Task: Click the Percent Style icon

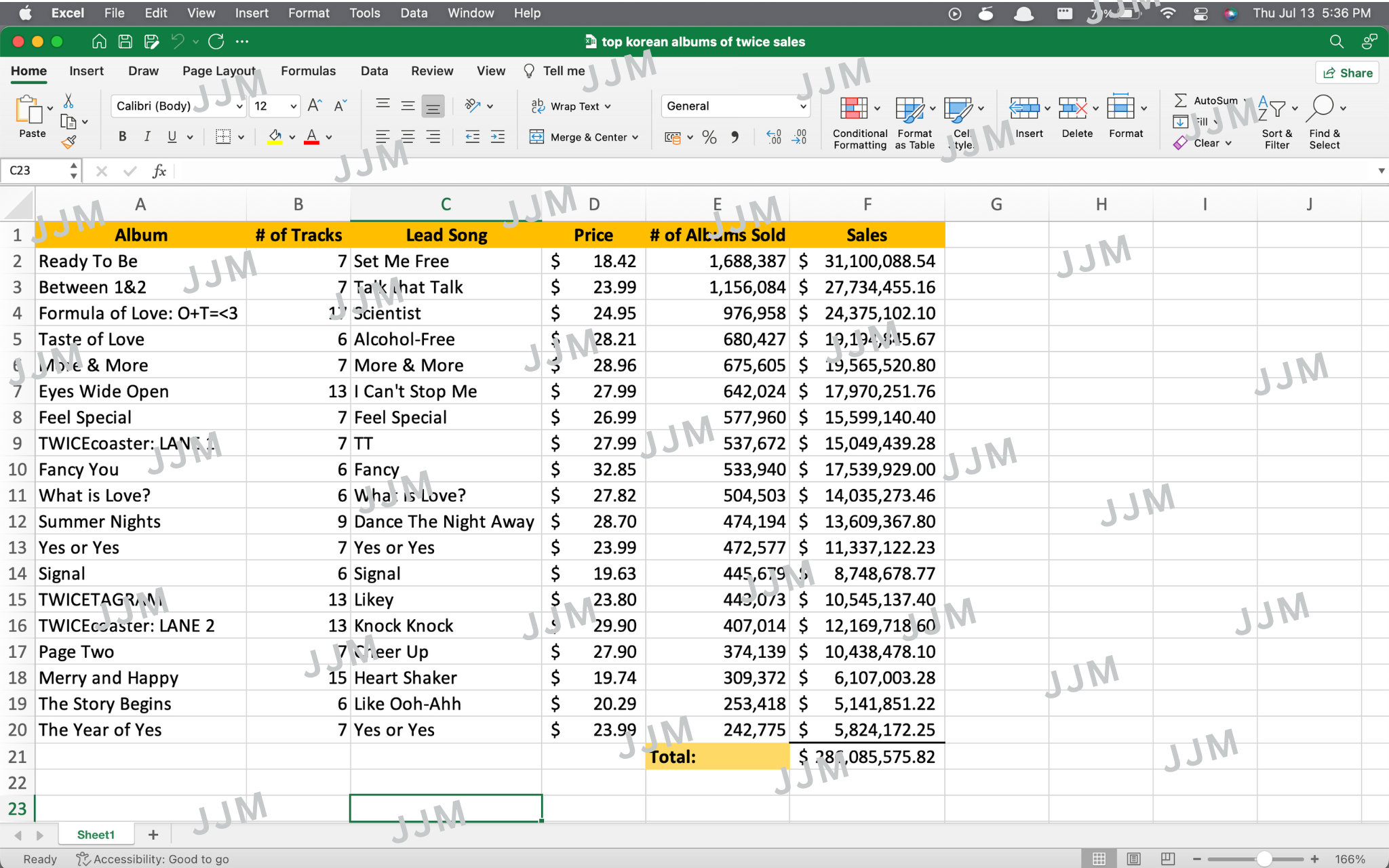Action: tap(709, 138)
